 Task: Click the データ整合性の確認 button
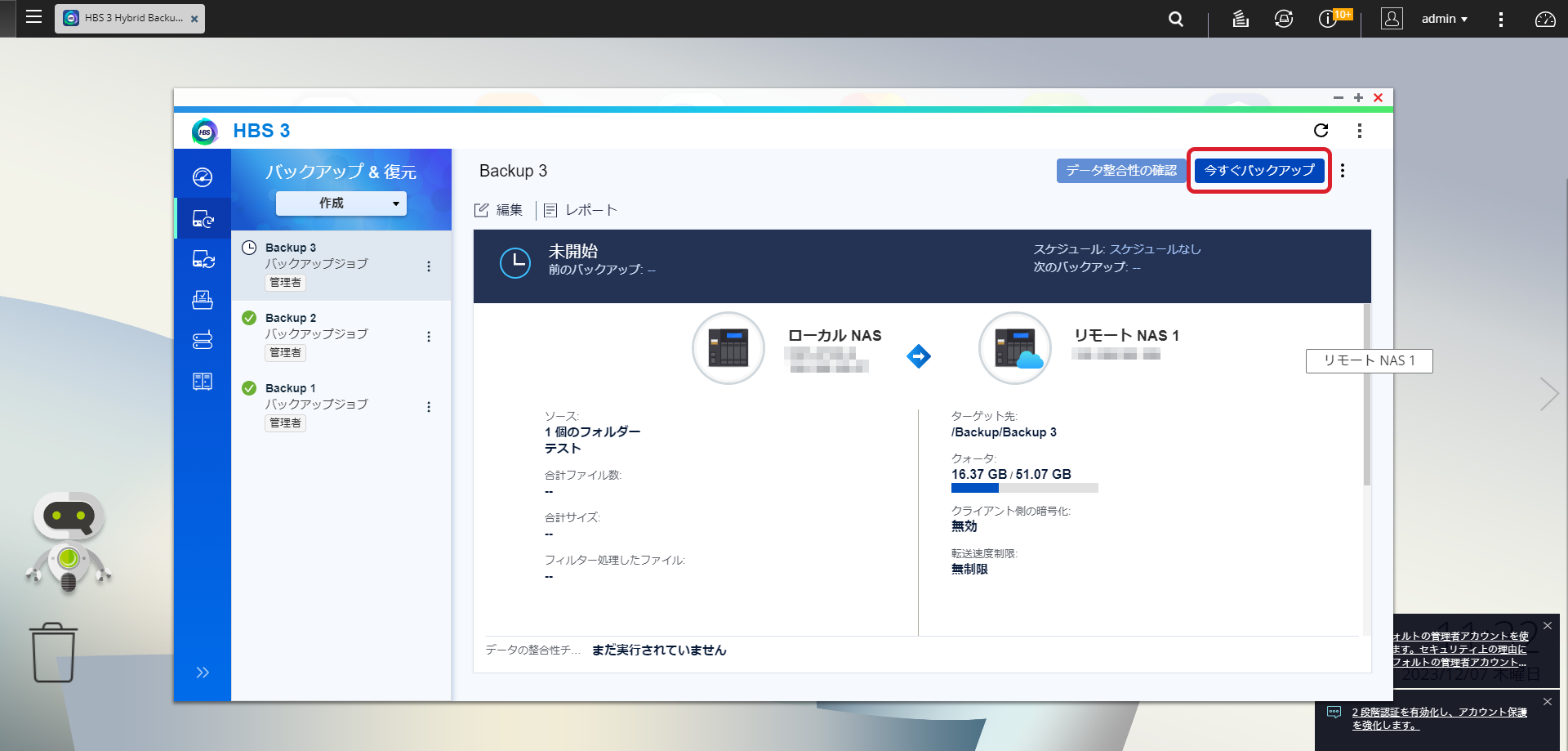tap(1121, 170)
